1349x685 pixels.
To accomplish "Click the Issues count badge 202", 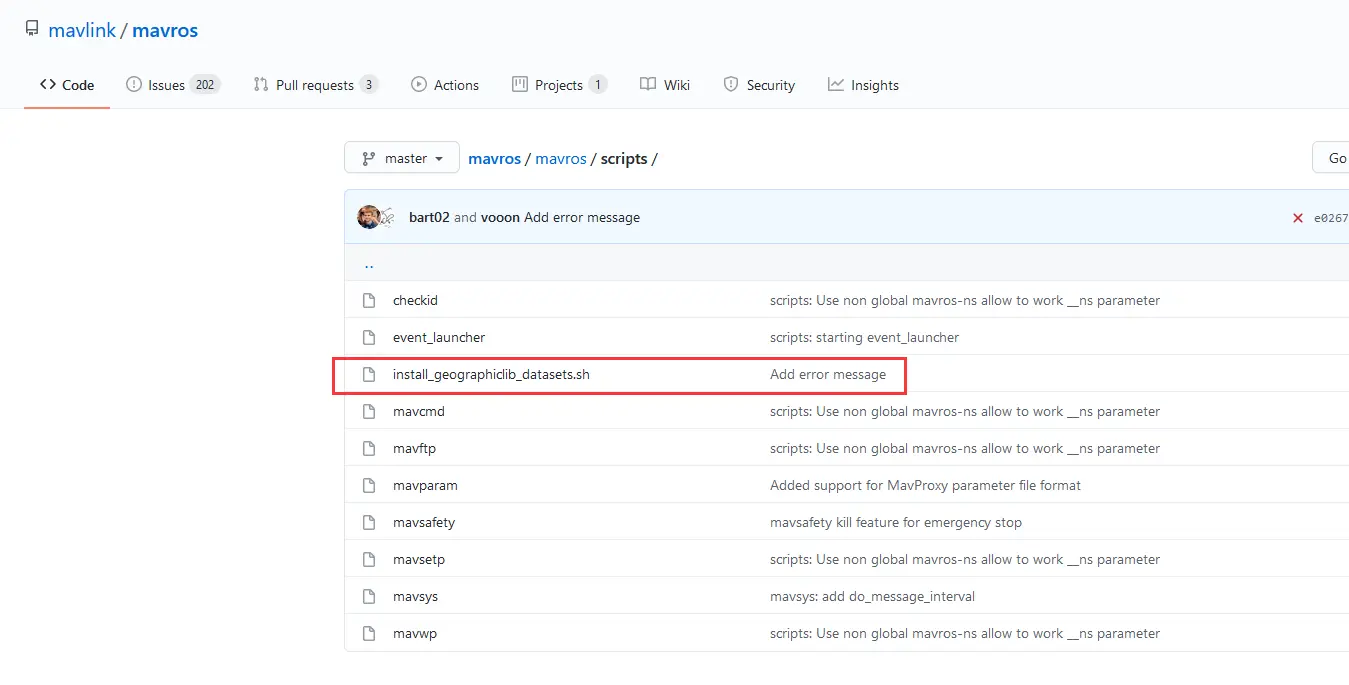I will point(205,85).
